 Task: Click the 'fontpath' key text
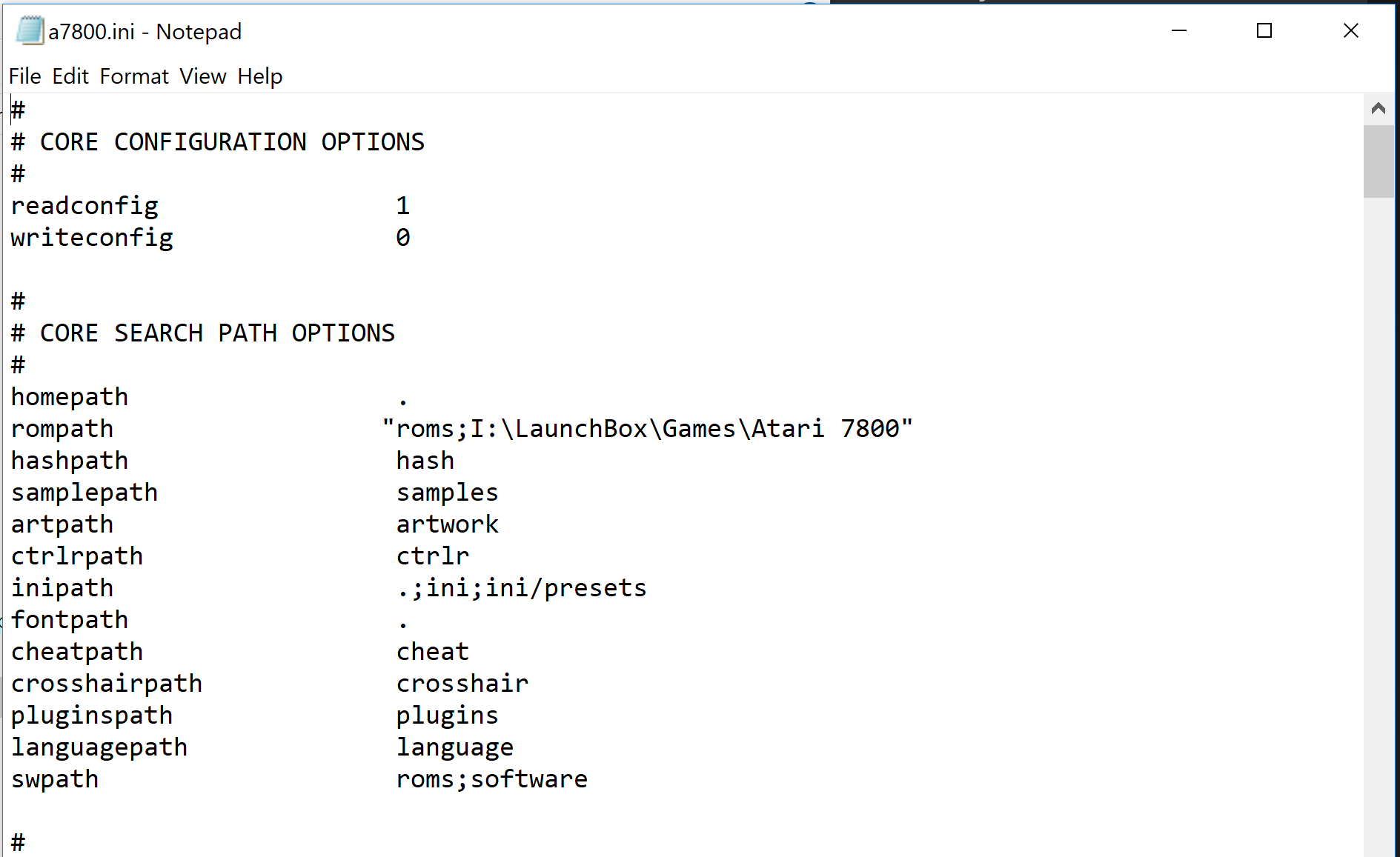(70, 620)
